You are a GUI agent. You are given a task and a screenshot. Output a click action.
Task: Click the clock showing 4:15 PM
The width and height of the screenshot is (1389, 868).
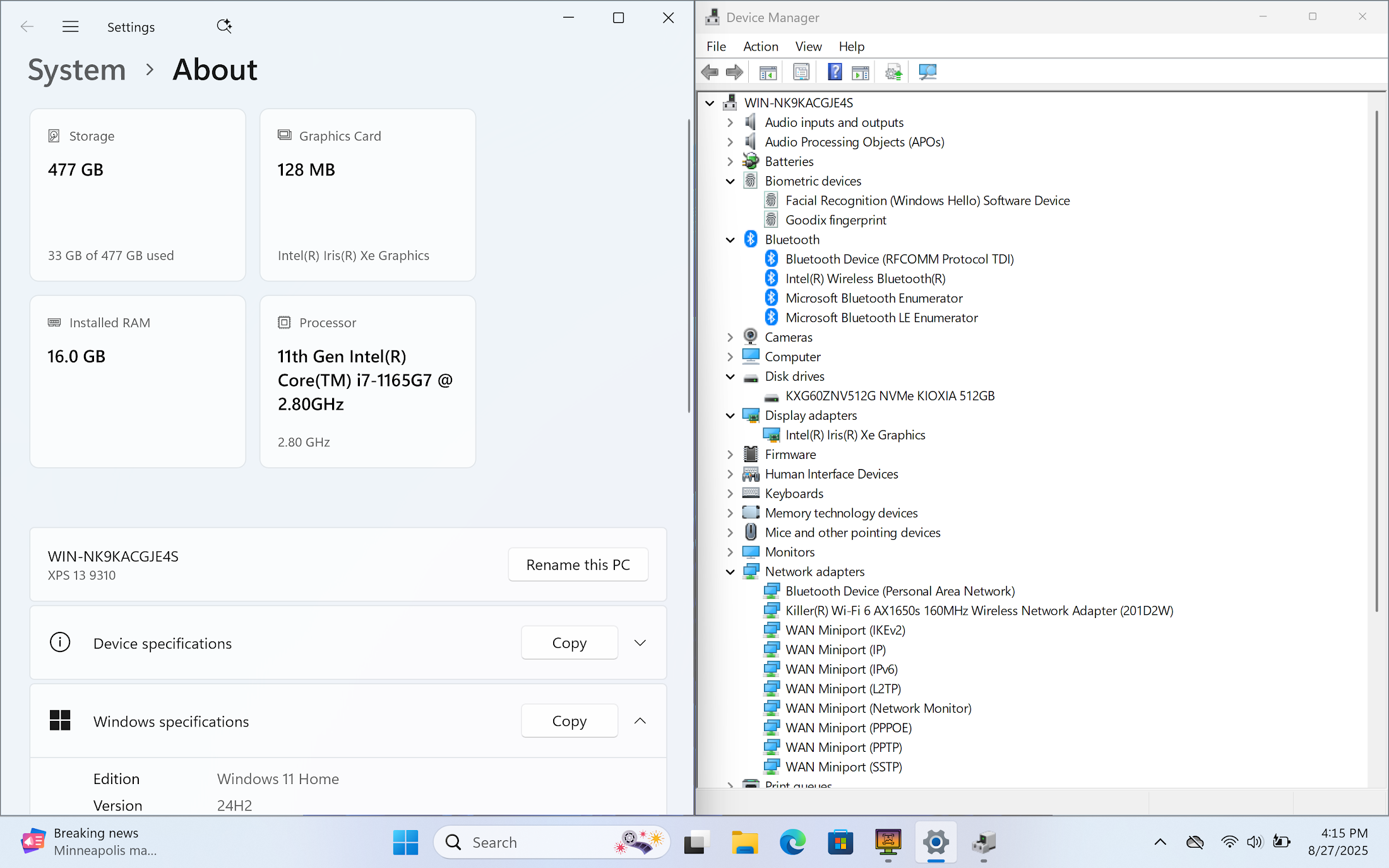(x=1338, y=841)
